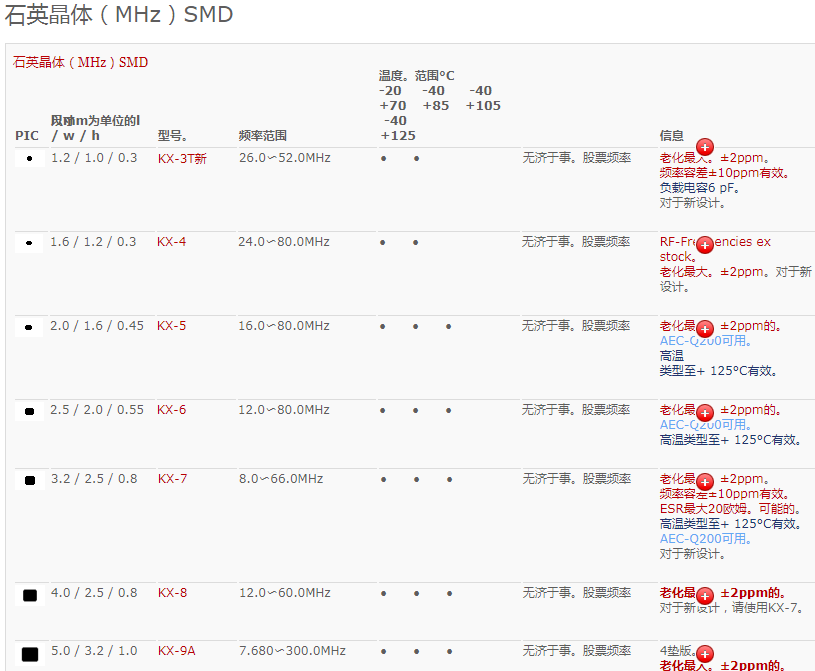Click the KX-7 model name
This screenshot has height=671, width=815.
[x=172, y=478]
